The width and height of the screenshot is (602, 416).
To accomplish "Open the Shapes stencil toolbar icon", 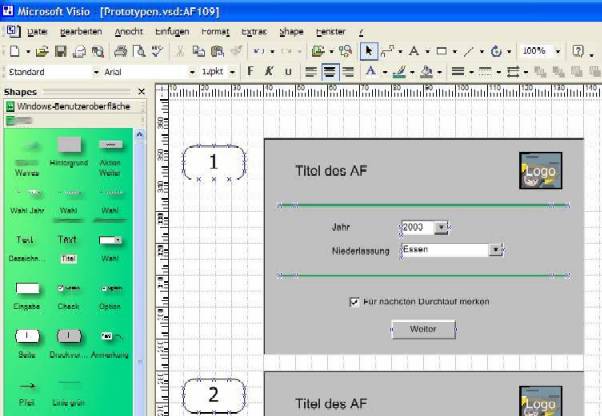I will click(x=318, y=51).
